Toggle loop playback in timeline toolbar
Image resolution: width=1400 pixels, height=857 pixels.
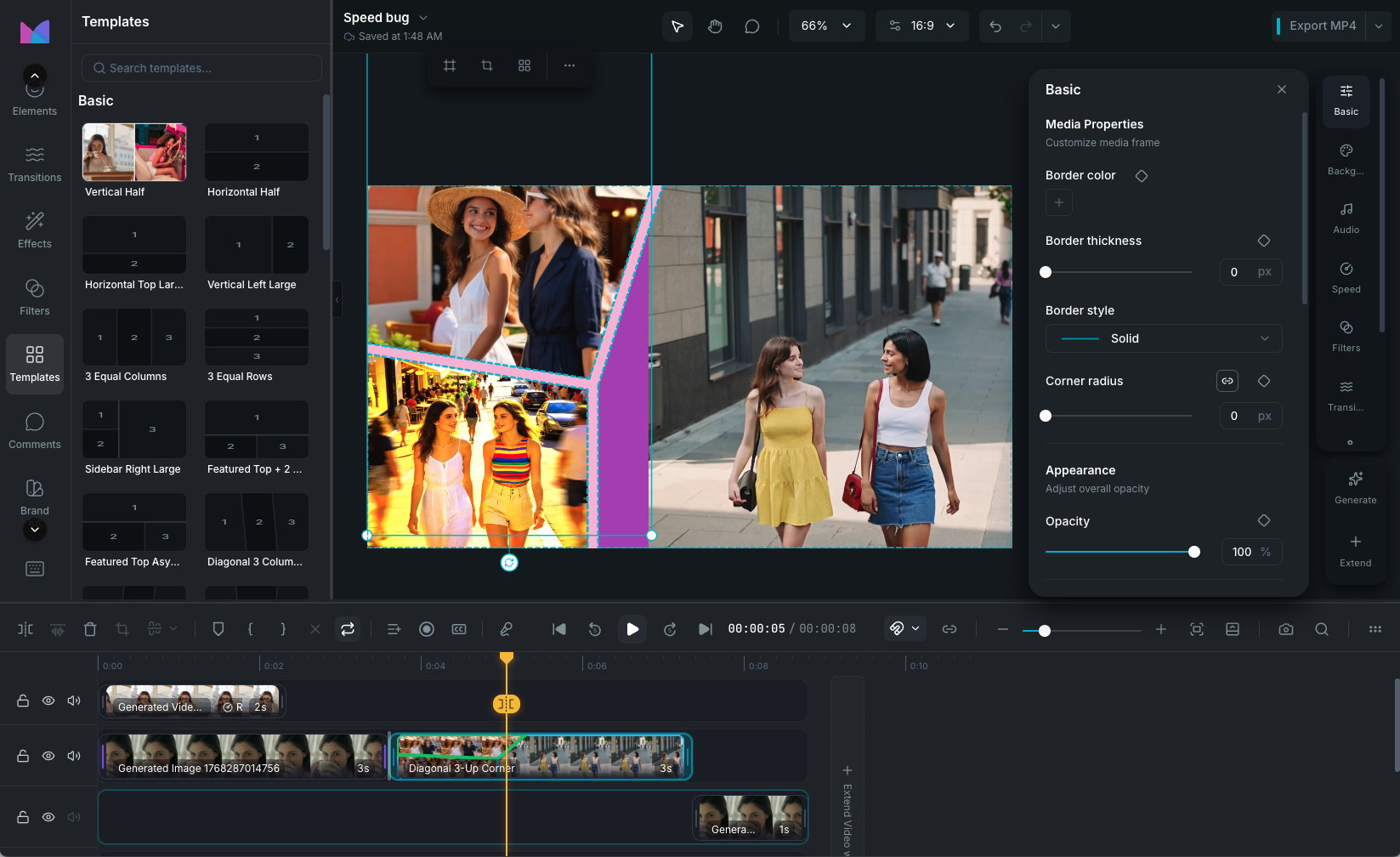click(348, 629)
